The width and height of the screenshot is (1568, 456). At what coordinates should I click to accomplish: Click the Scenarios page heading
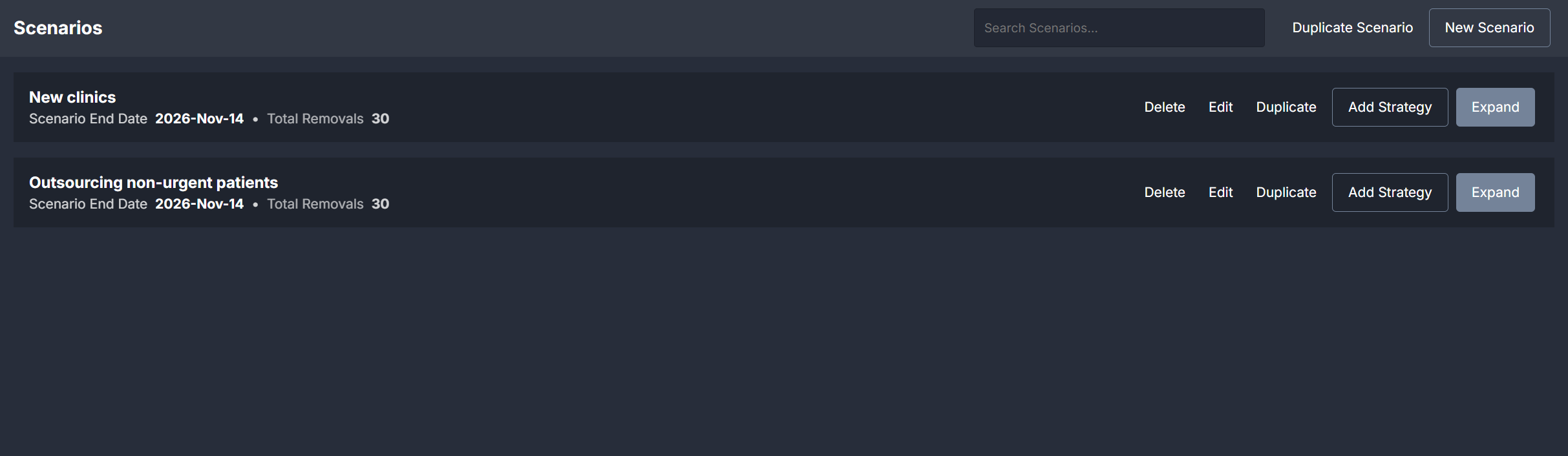[58, 28]
